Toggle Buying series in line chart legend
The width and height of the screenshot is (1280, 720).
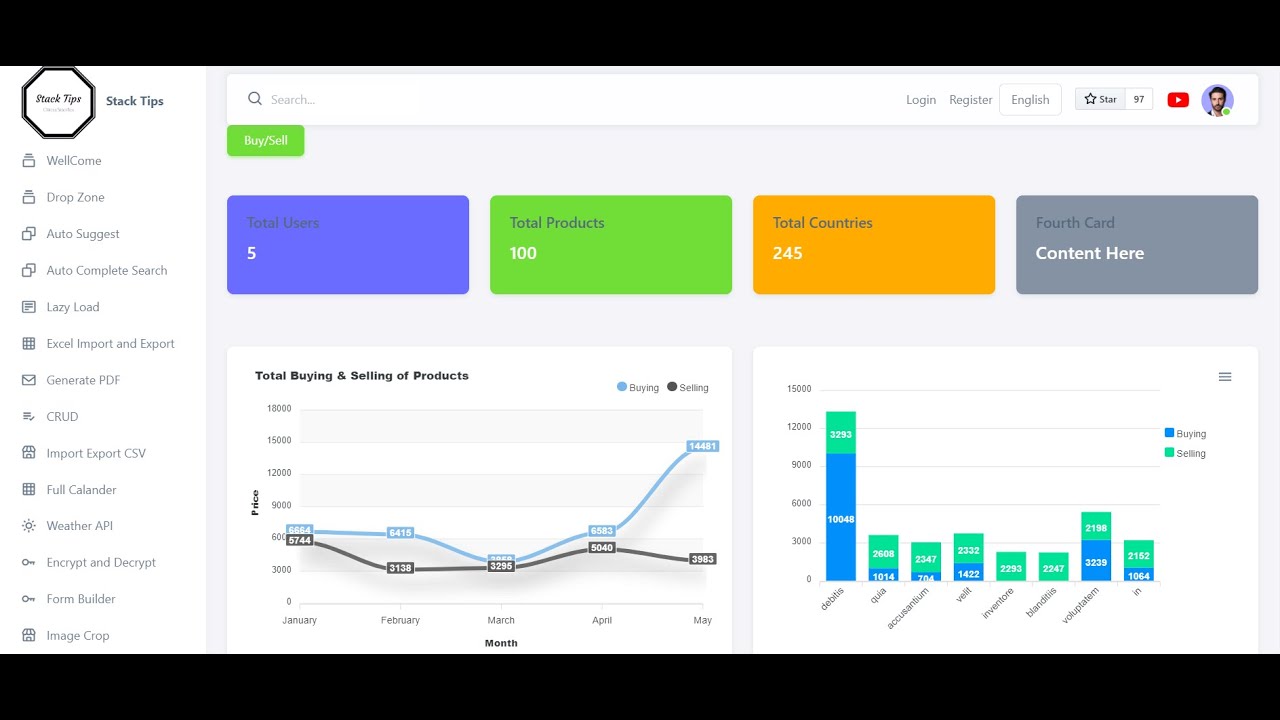(638, 388)
